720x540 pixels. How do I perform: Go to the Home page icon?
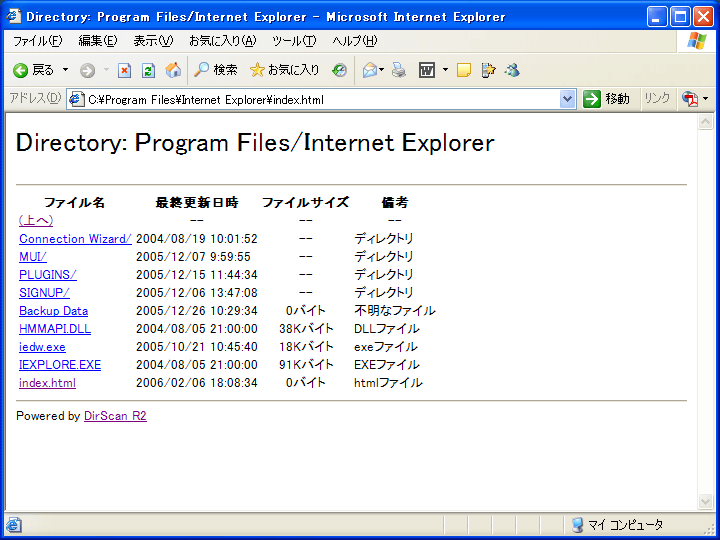pyautogui.click(x=173, y=70)
